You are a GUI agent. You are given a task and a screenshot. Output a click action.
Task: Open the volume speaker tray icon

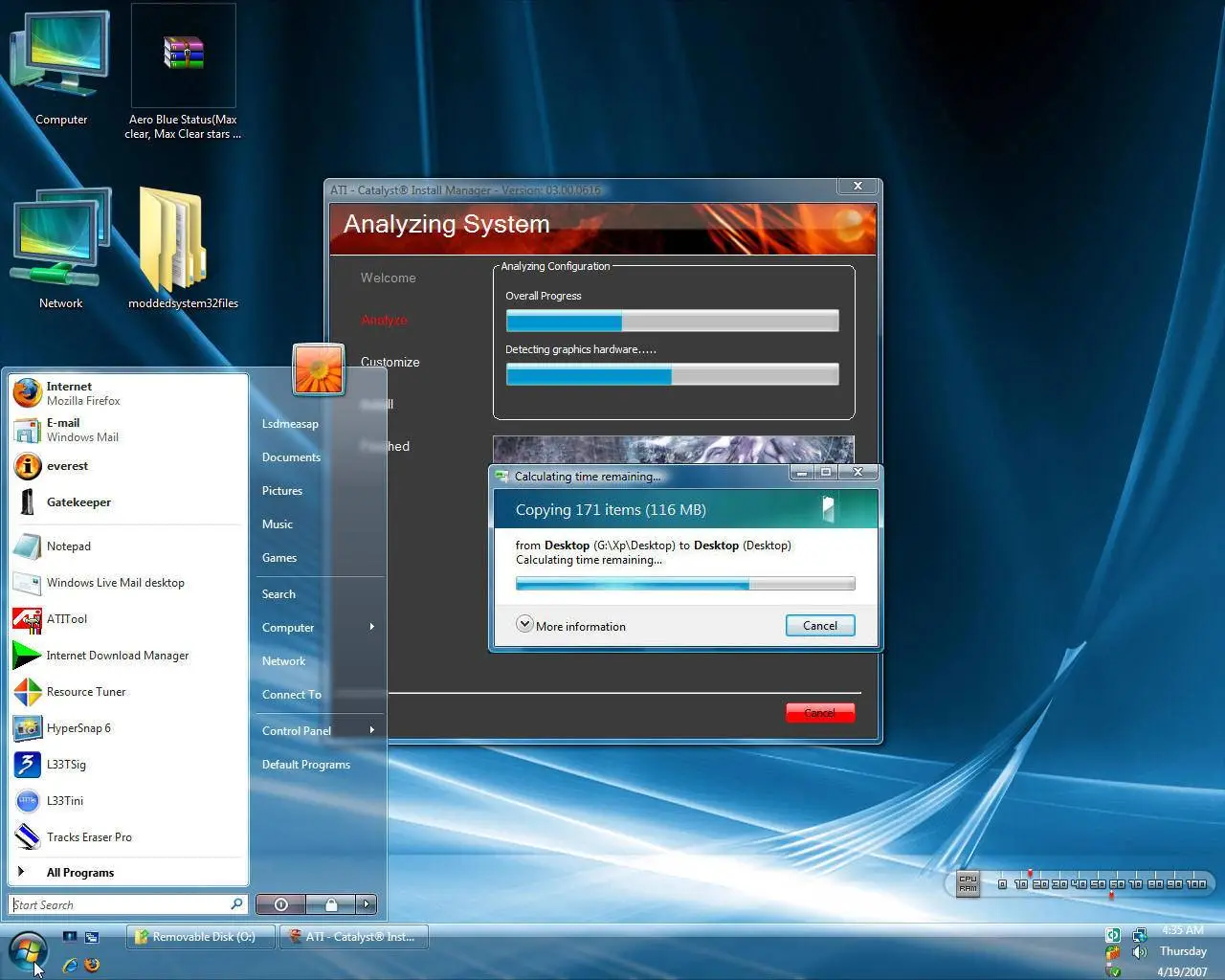click(x=1139, y=952)
